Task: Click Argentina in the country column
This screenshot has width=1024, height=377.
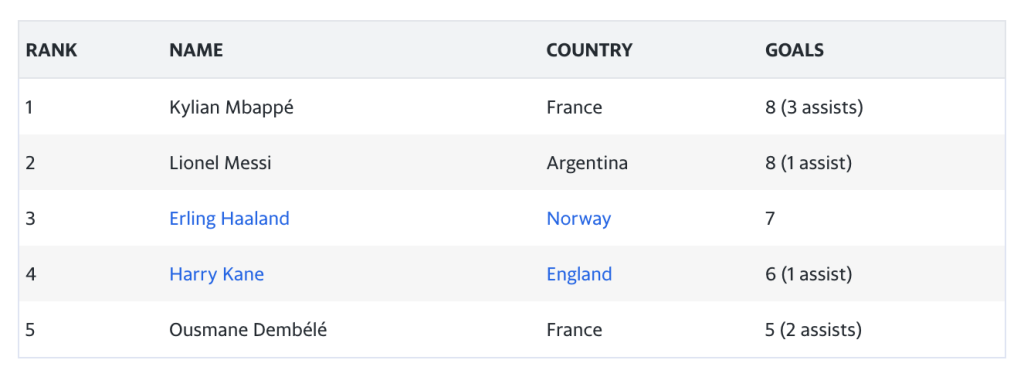Action: tap(587, 163)
